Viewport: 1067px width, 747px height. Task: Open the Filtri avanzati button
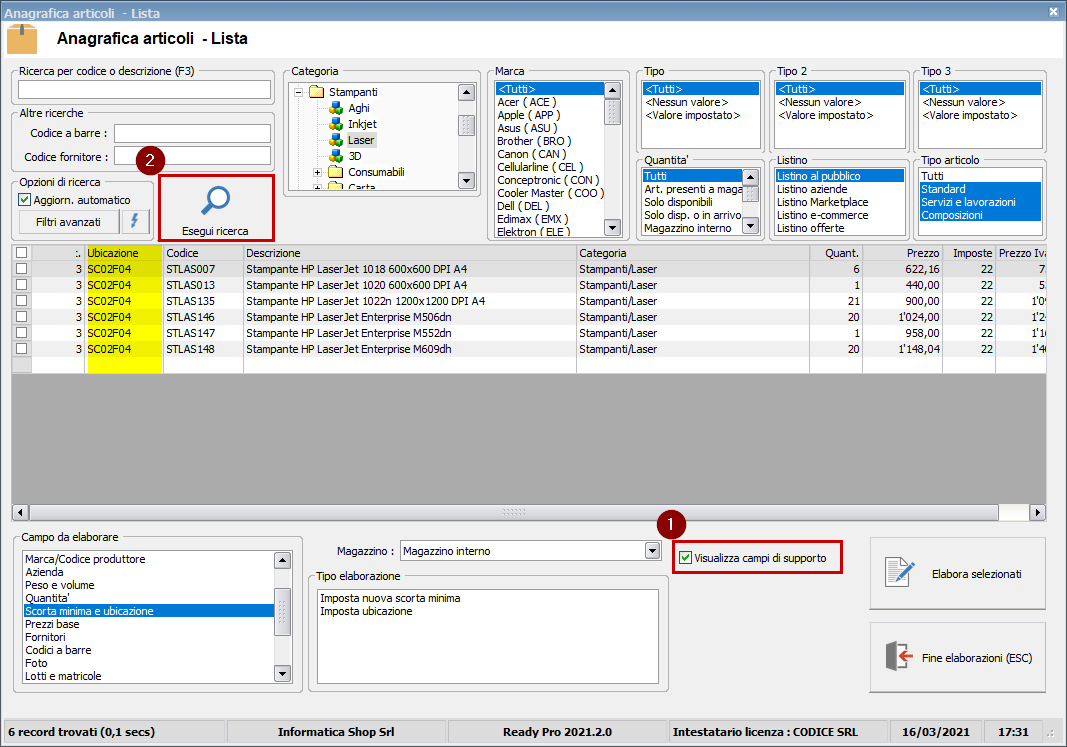point(68,222)
